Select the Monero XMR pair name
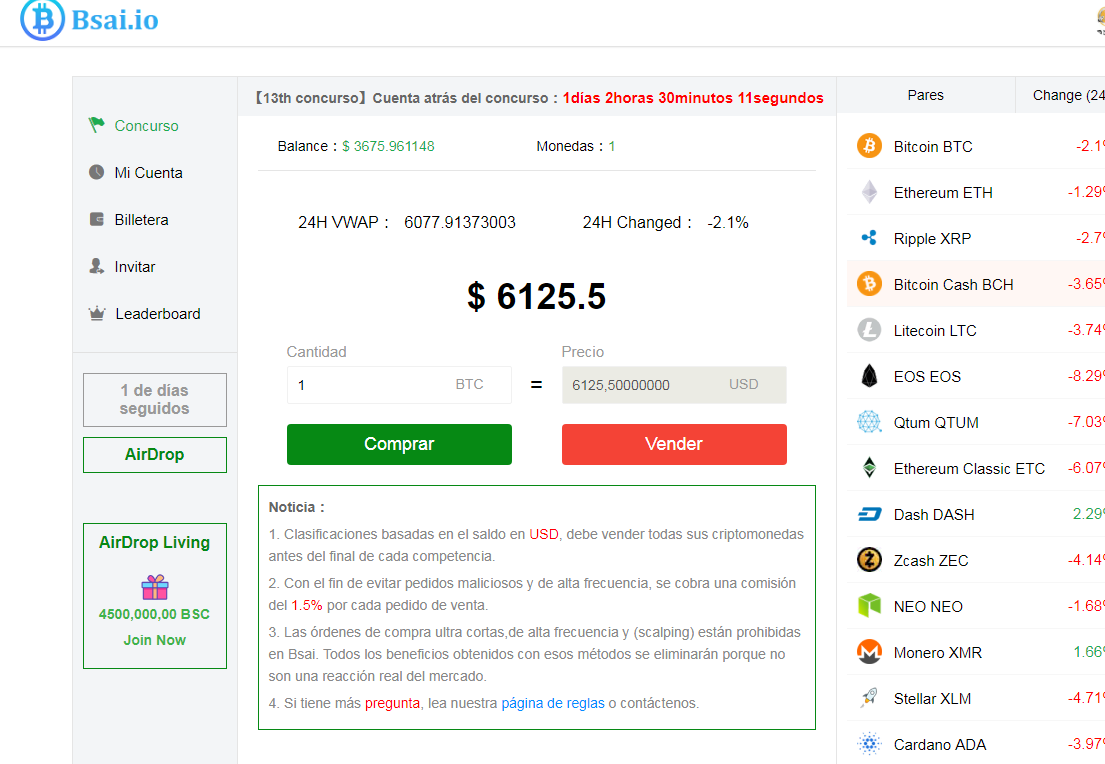 (x=937, y=653)
